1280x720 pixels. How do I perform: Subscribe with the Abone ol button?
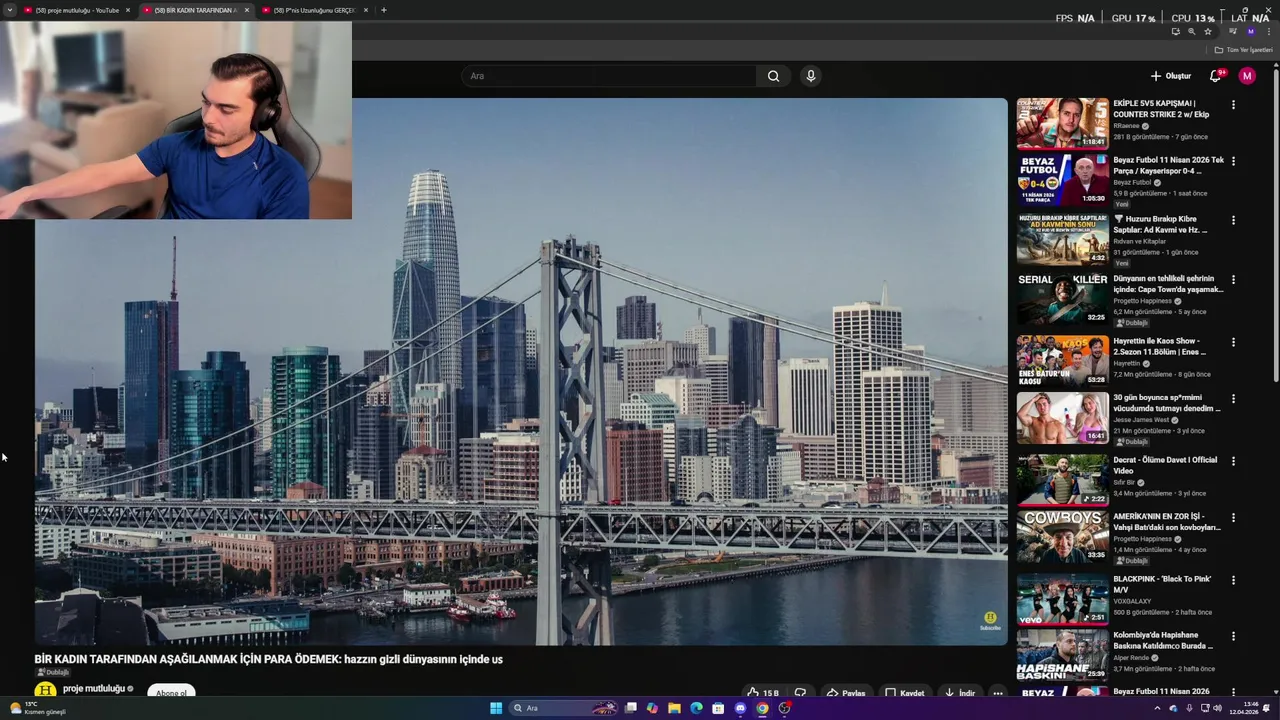(x=171, y=692)
